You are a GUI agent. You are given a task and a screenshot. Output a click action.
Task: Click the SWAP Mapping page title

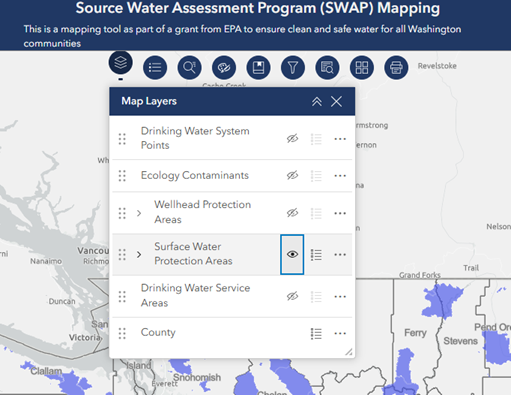(258, 8)
